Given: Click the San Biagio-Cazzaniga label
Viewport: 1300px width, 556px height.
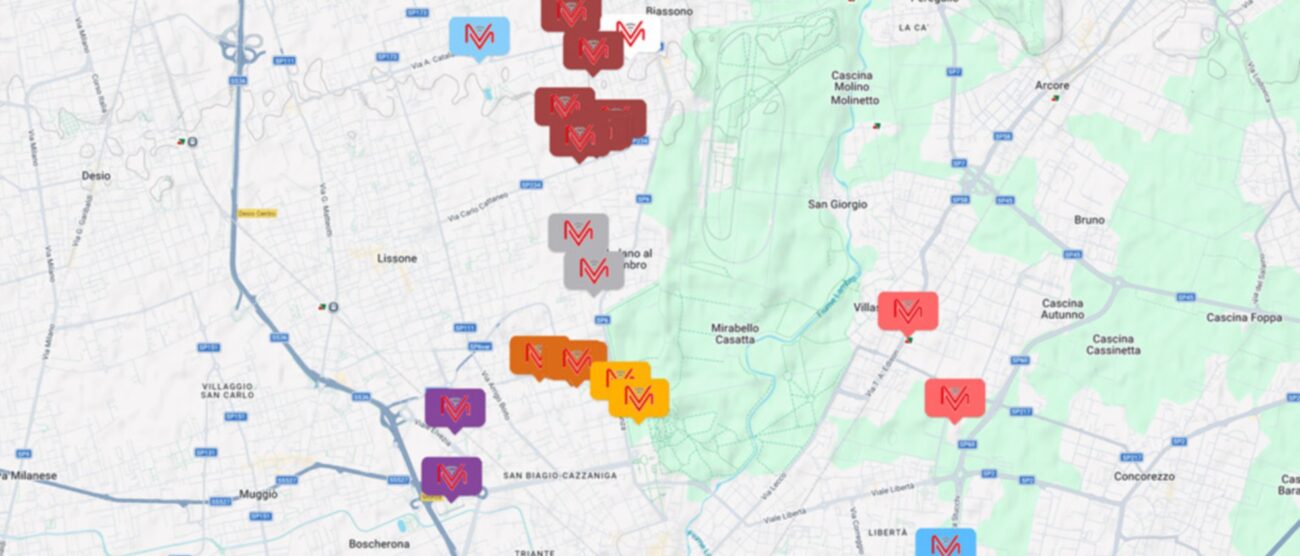Looking at the screenshot, I should pos(560,475).
